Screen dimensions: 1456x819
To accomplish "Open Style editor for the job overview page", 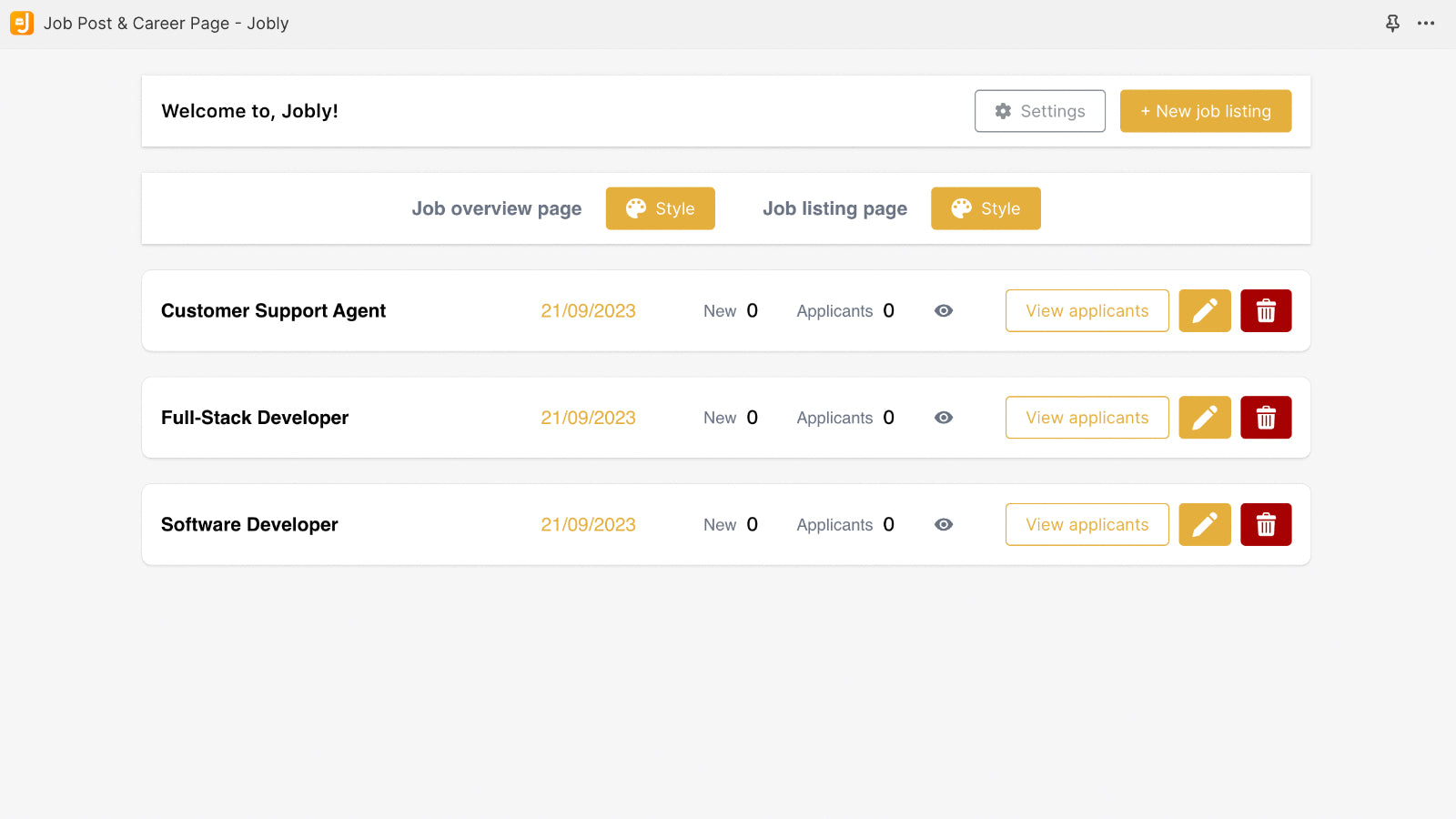I will 660,208.
